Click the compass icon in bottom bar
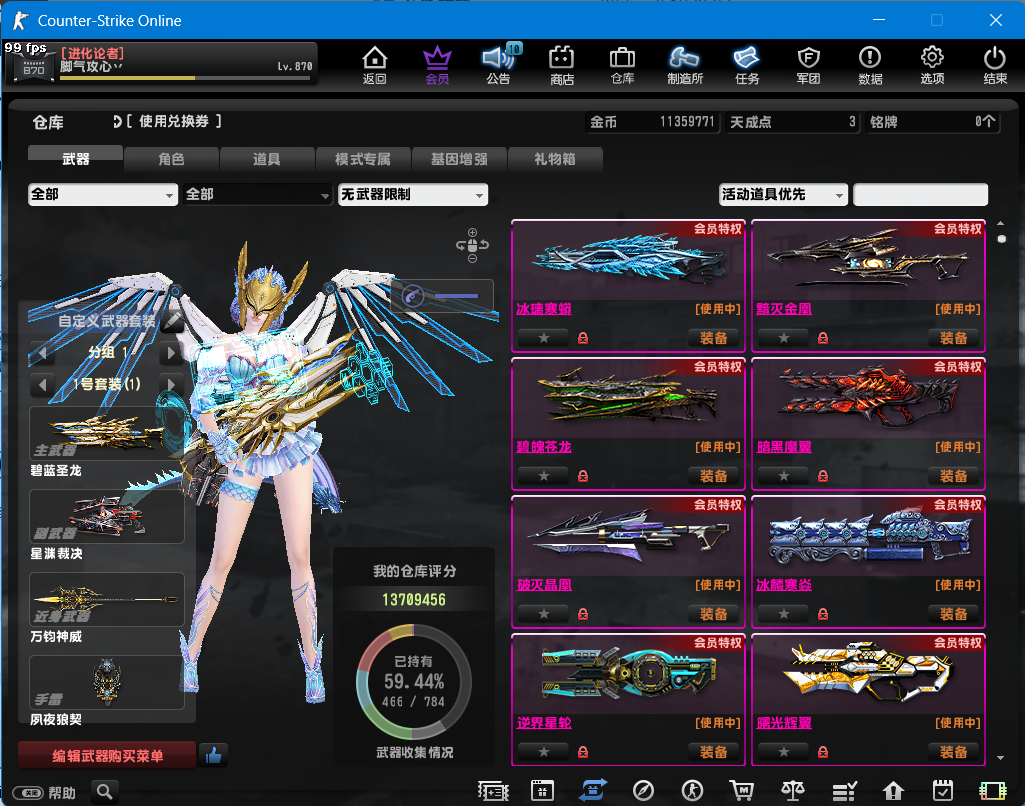The image size is (1025, 806). [643, 791]
